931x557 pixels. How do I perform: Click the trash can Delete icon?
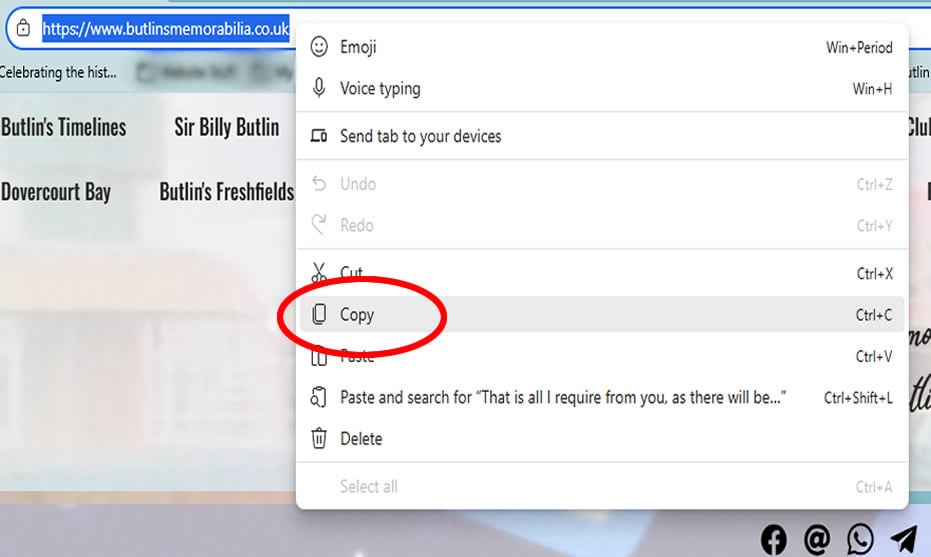pyautogui.click(x=319, y=438)
